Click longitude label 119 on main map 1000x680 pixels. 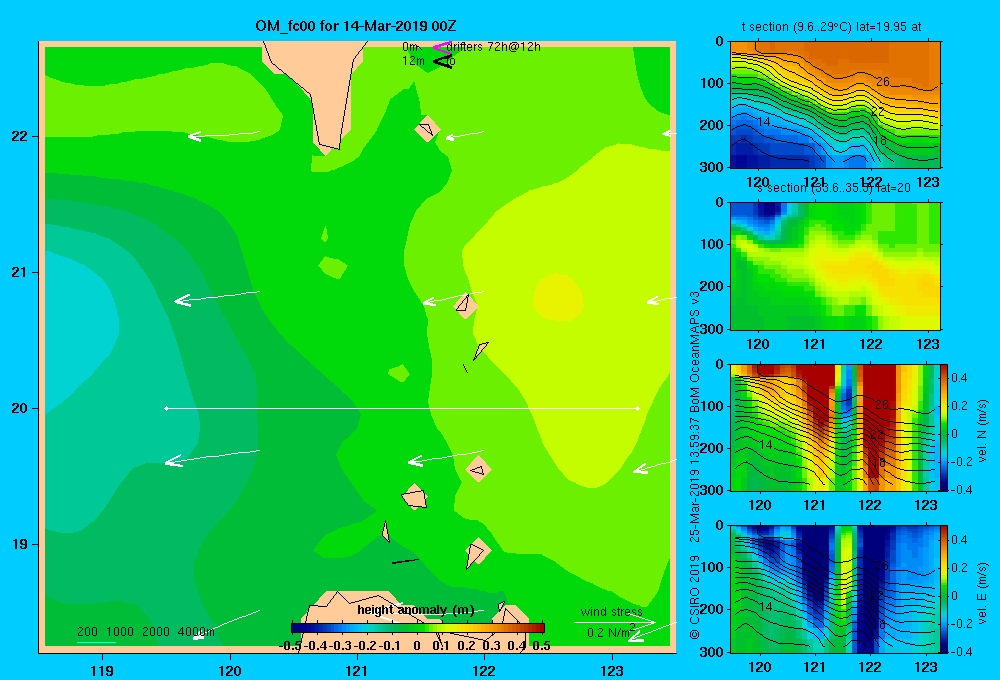tap(103, 670)
